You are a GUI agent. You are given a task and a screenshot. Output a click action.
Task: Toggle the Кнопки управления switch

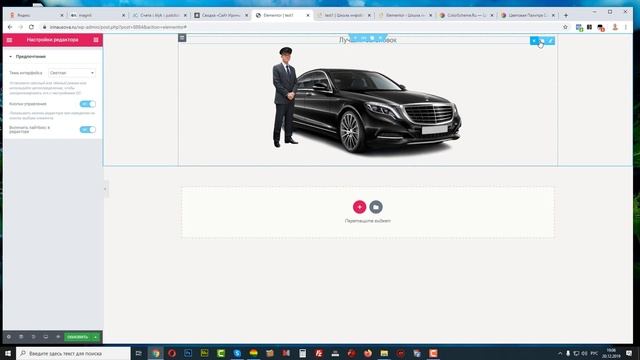pyautogui.click(x=88, y=104)
